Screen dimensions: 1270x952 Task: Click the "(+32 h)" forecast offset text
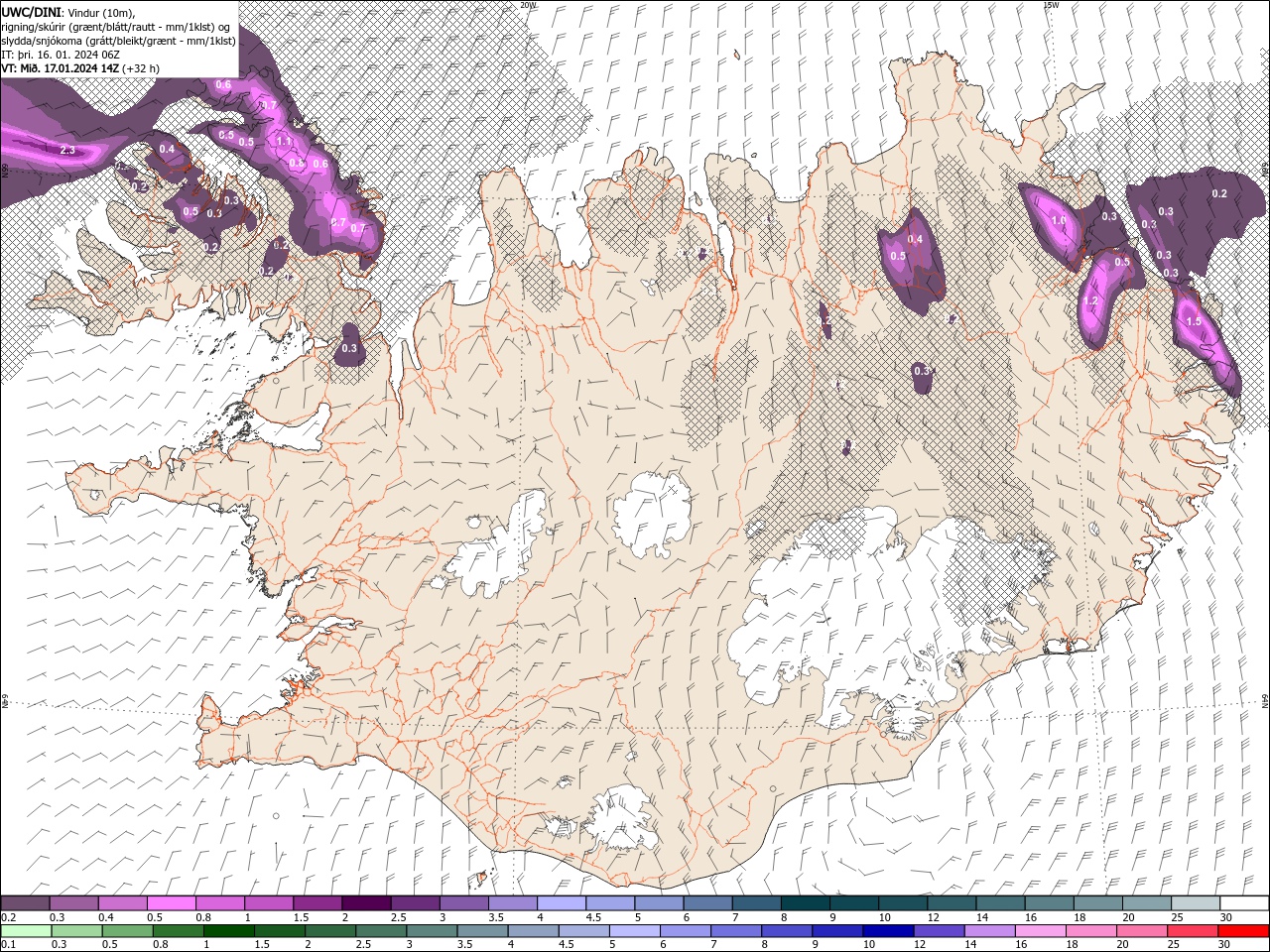142,68
